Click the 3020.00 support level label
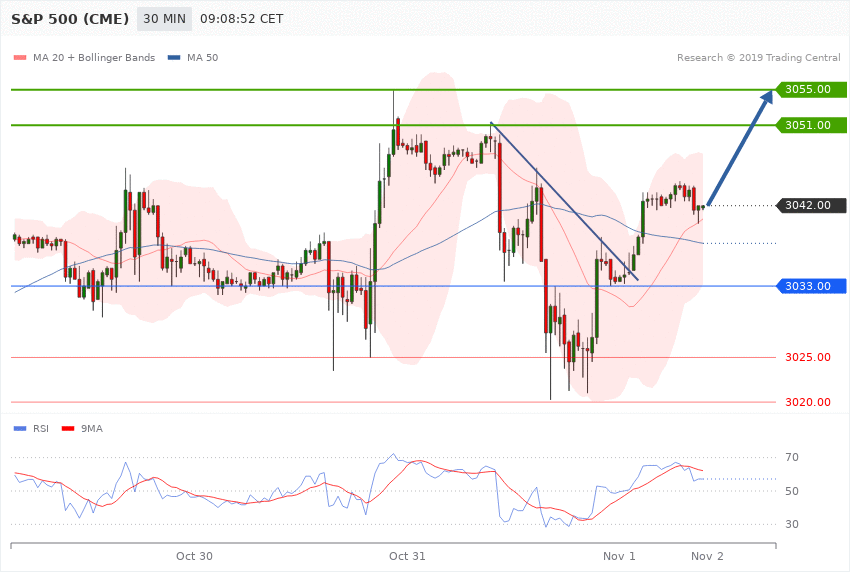This screenshot has height=576, width=850. (x=808, y=402)
